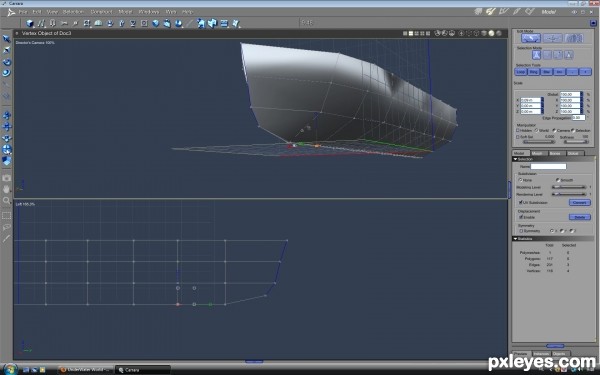Viewport: 600px width, 375px height.
Task: Select the hand pan tool in left sidebar
Action: click(7, 189)
